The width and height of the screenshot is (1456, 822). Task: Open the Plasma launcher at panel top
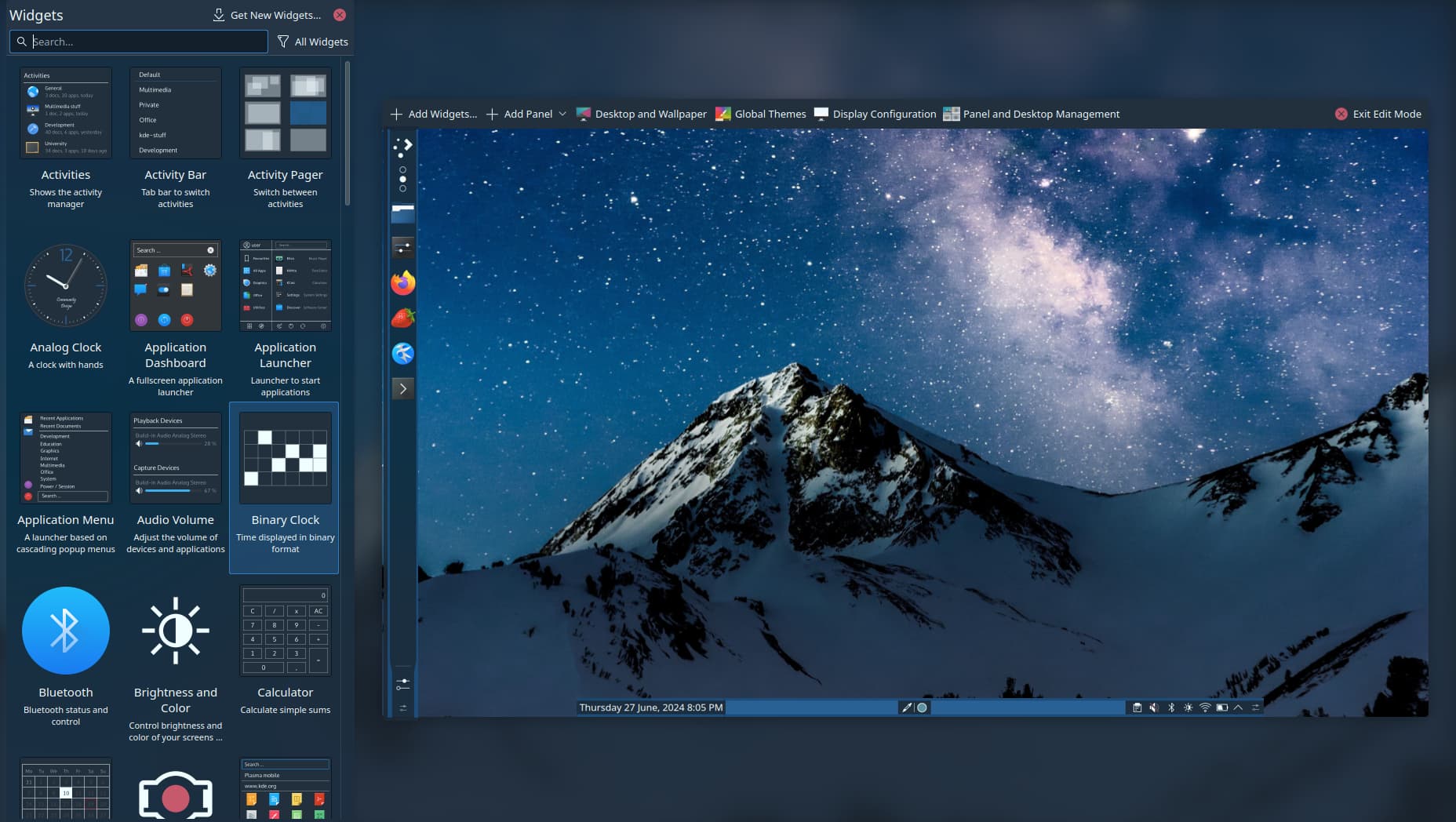[403, 146]
